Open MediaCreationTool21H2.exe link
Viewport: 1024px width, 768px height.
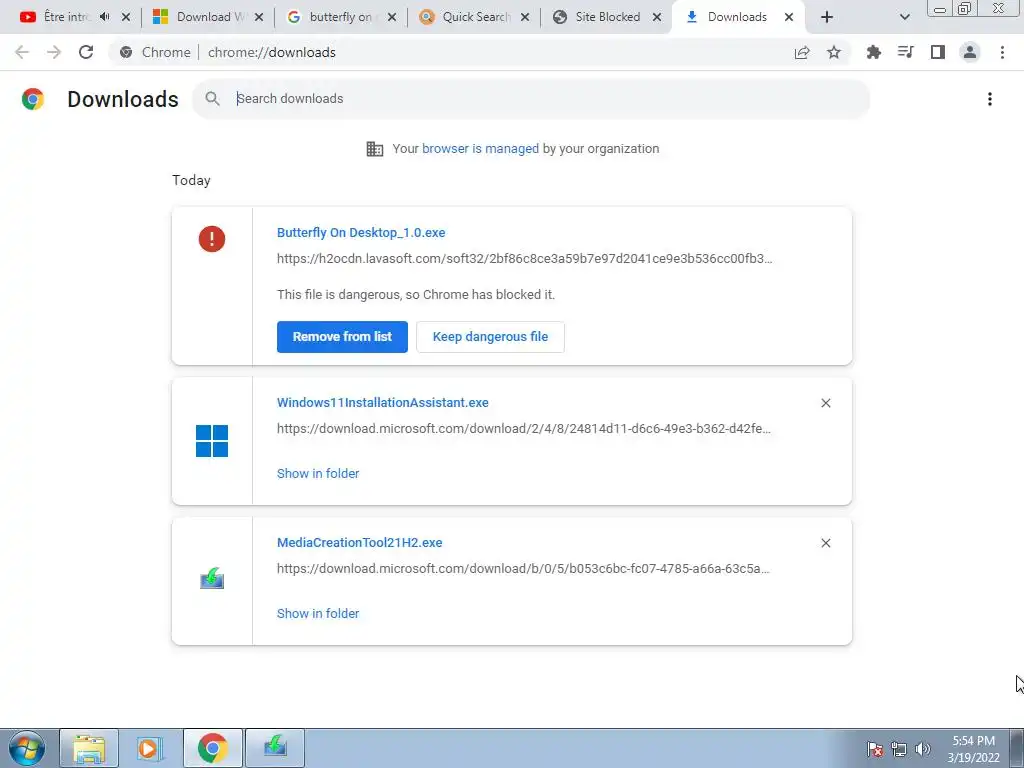[x=359, y=543]
